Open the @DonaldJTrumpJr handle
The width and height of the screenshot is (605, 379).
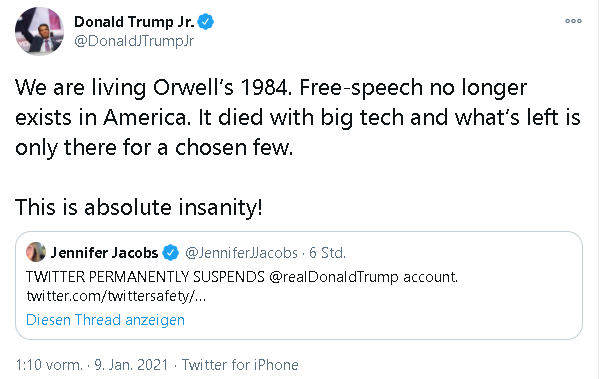(x=134, y=41)
